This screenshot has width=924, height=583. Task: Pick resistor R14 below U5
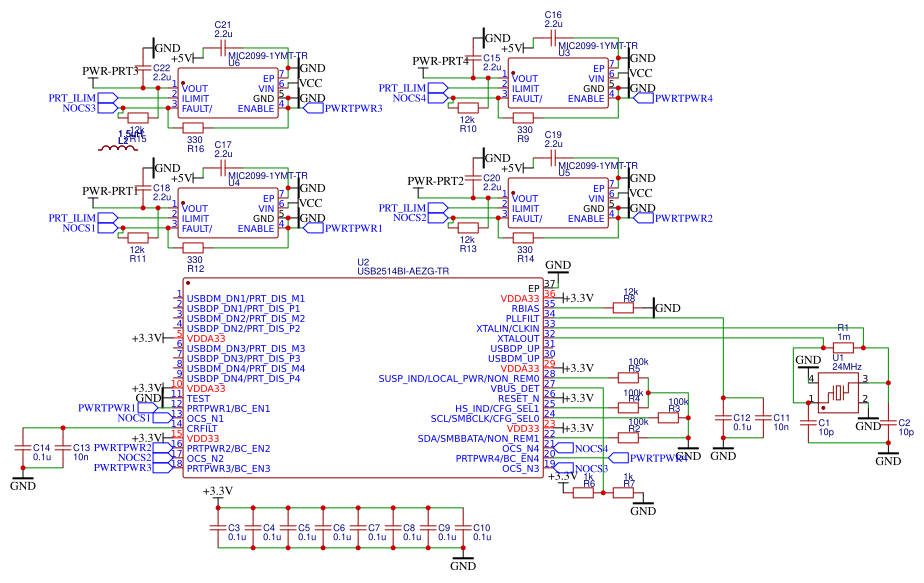pos(523,238)
